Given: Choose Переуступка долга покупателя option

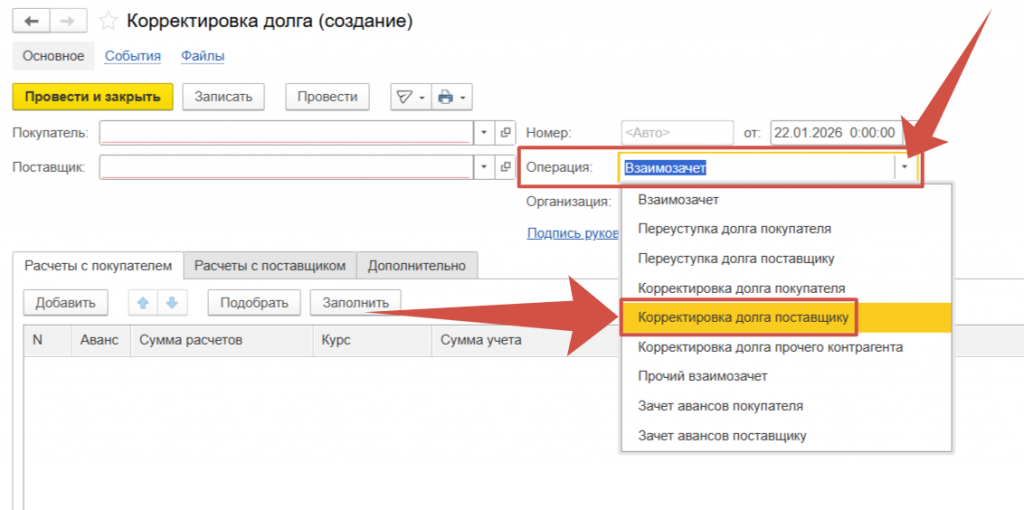Looking at the screenshot, I should click(734, 229).
